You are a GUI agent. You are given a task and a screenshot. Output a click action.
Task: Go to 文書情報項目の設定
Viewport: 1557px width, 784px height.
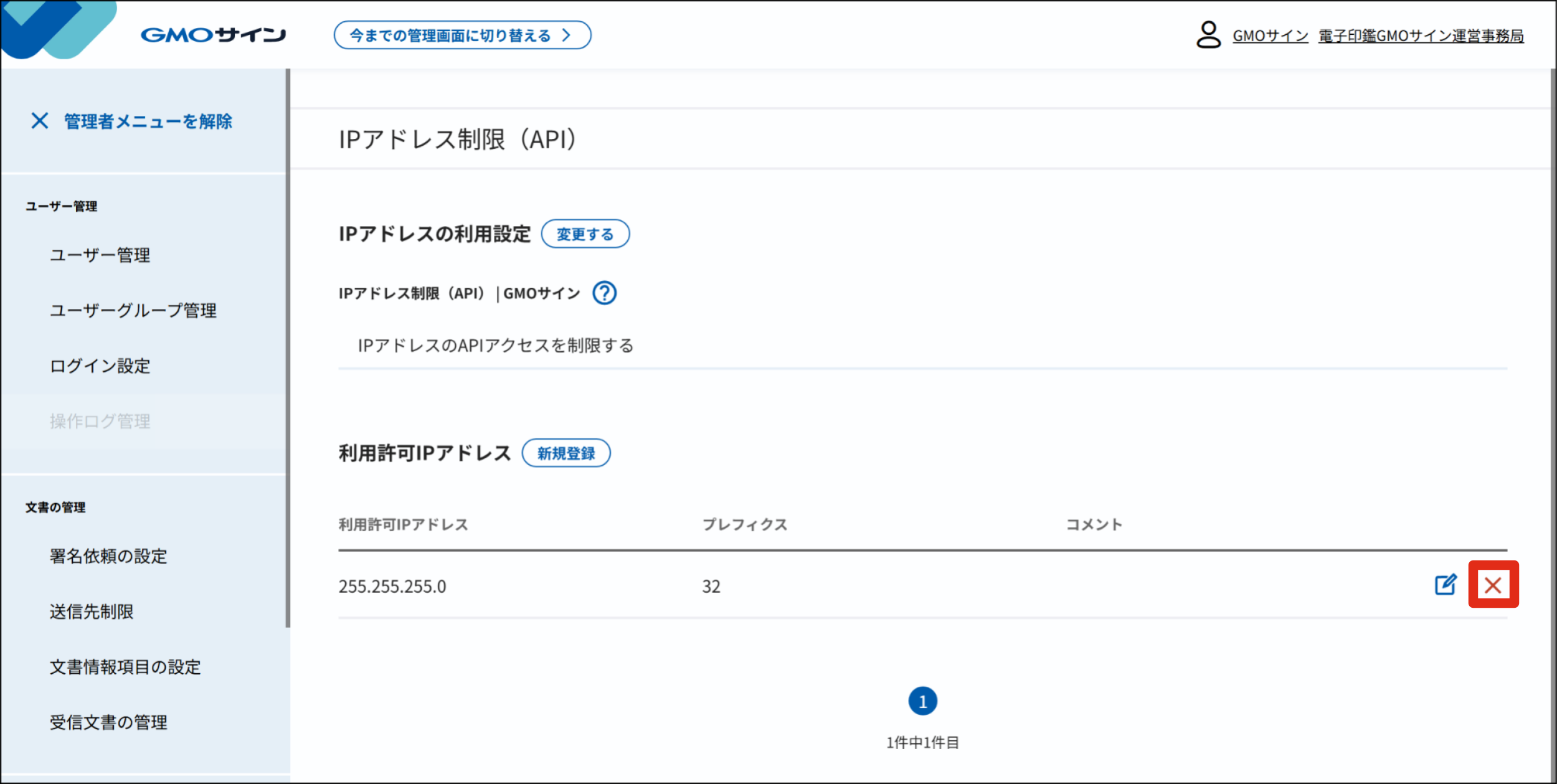pos(125,667)
